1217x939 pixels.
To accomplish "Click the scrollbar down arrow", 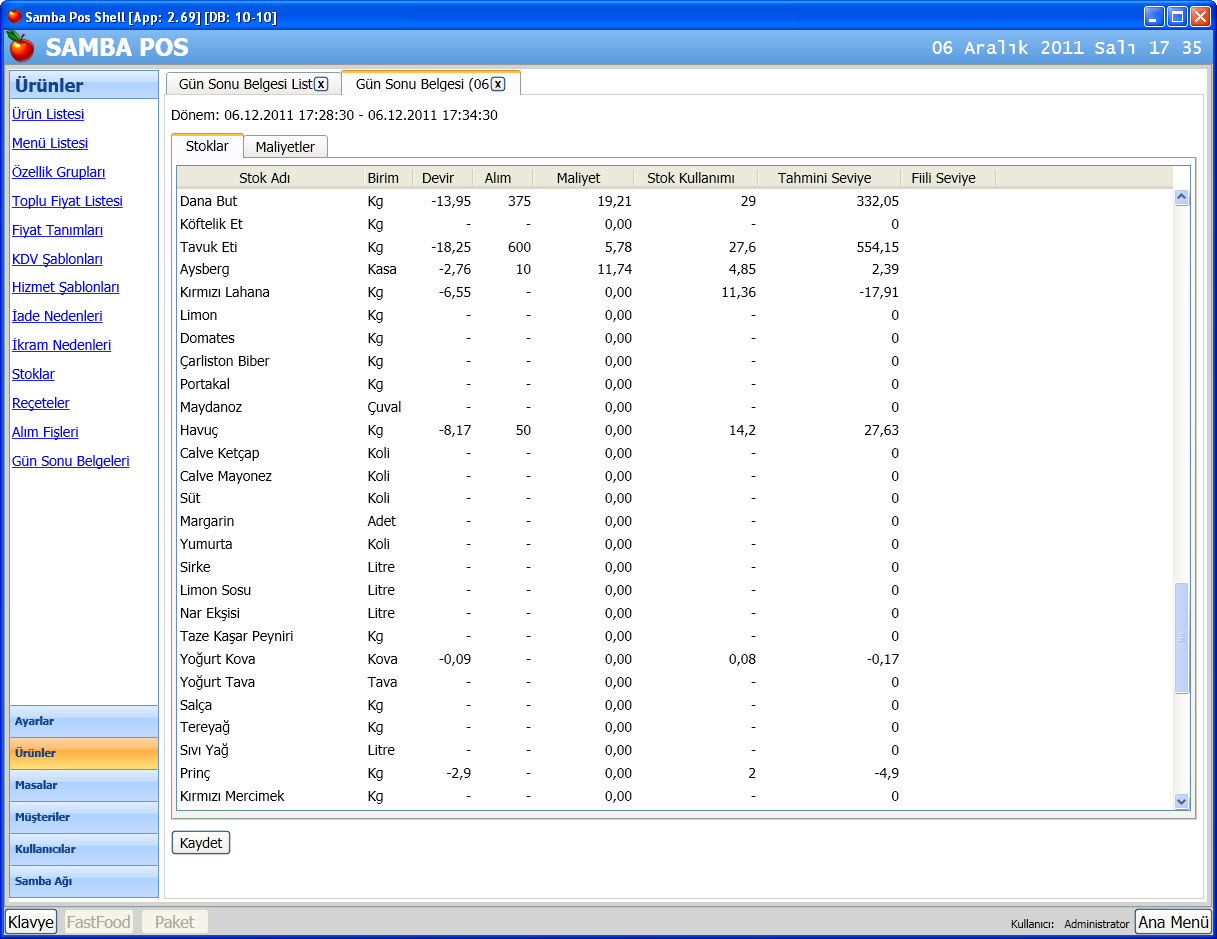I will [x=1181, y=801].
